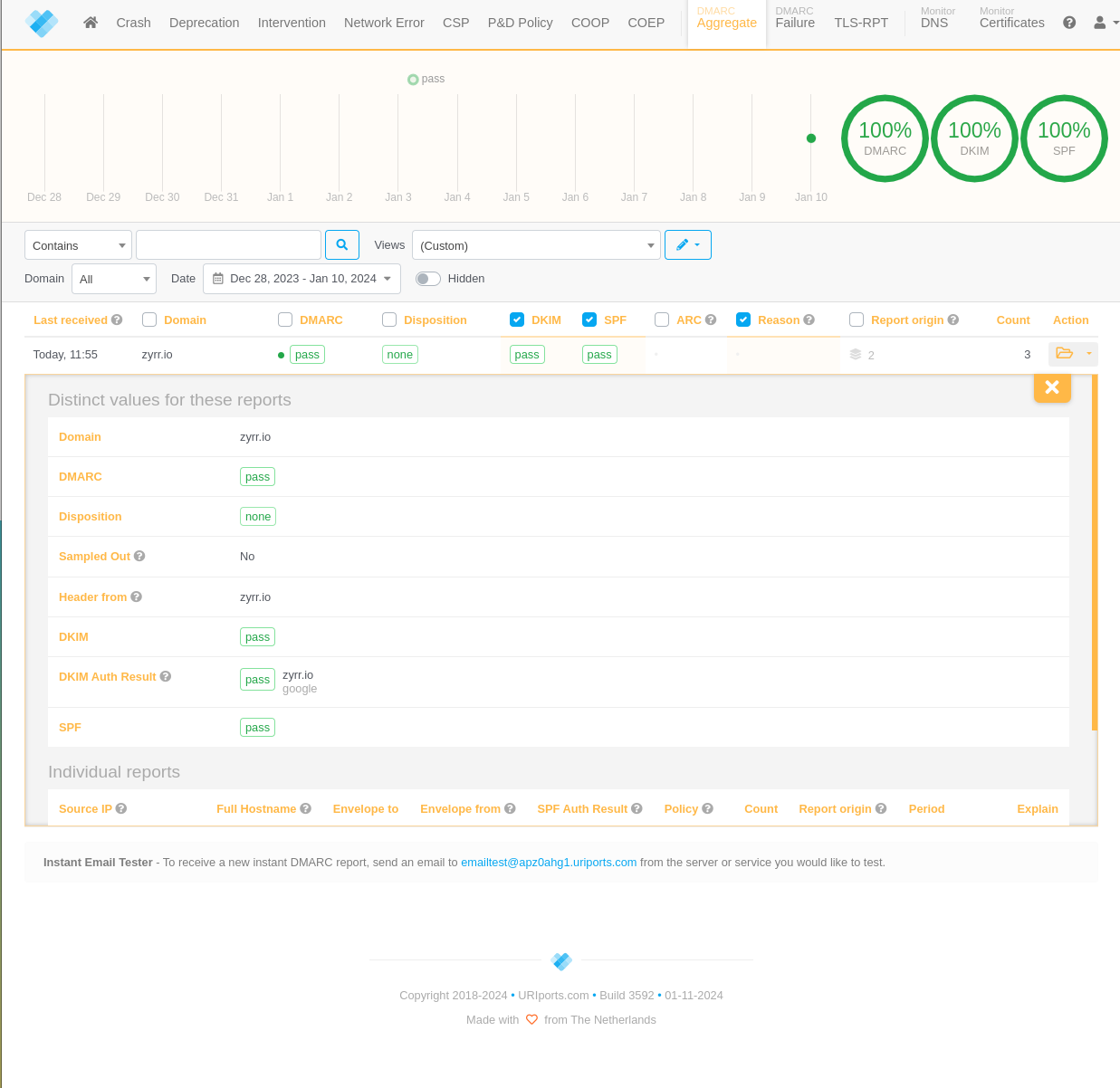Click the layered reports stack icon next to 2
The image size is (1120, 1088).
coord(855,354)
